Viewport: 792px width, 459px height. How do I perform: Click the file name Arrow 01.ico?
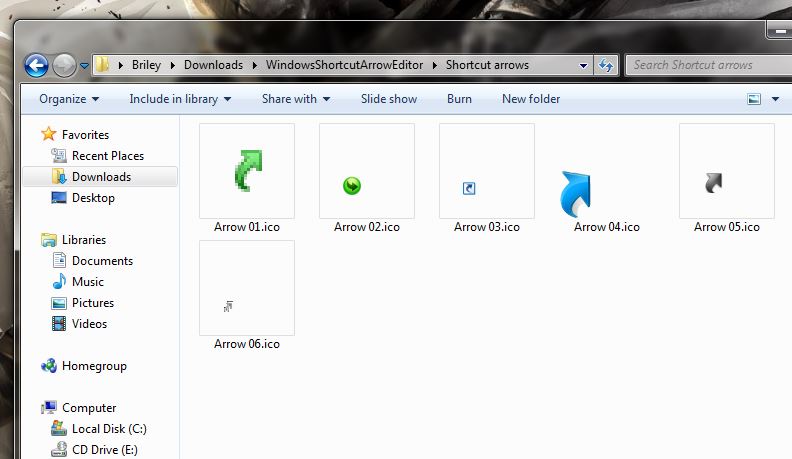[x=247, y=227]
